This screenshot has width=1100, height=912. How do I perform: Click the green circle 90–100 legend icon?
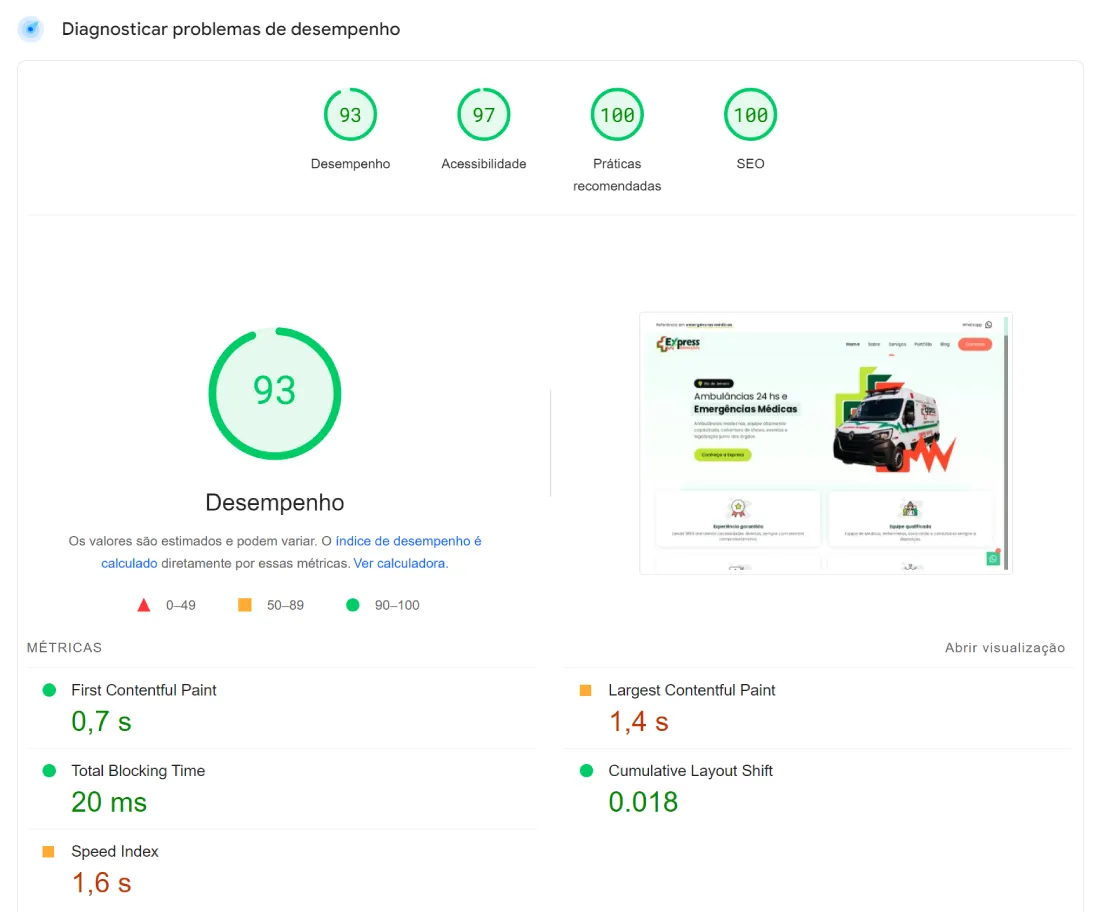[x=352, y=605]
